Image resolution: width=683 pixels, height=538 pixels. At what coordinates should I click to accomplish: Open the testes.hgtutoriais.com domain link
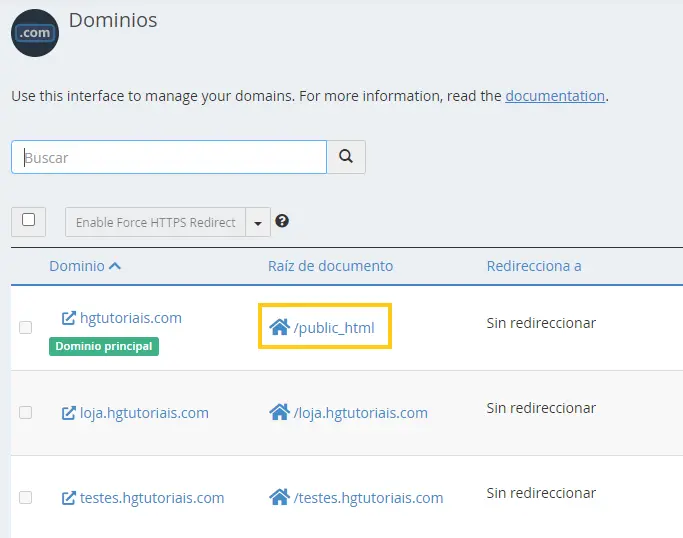(x=152, y=497)
